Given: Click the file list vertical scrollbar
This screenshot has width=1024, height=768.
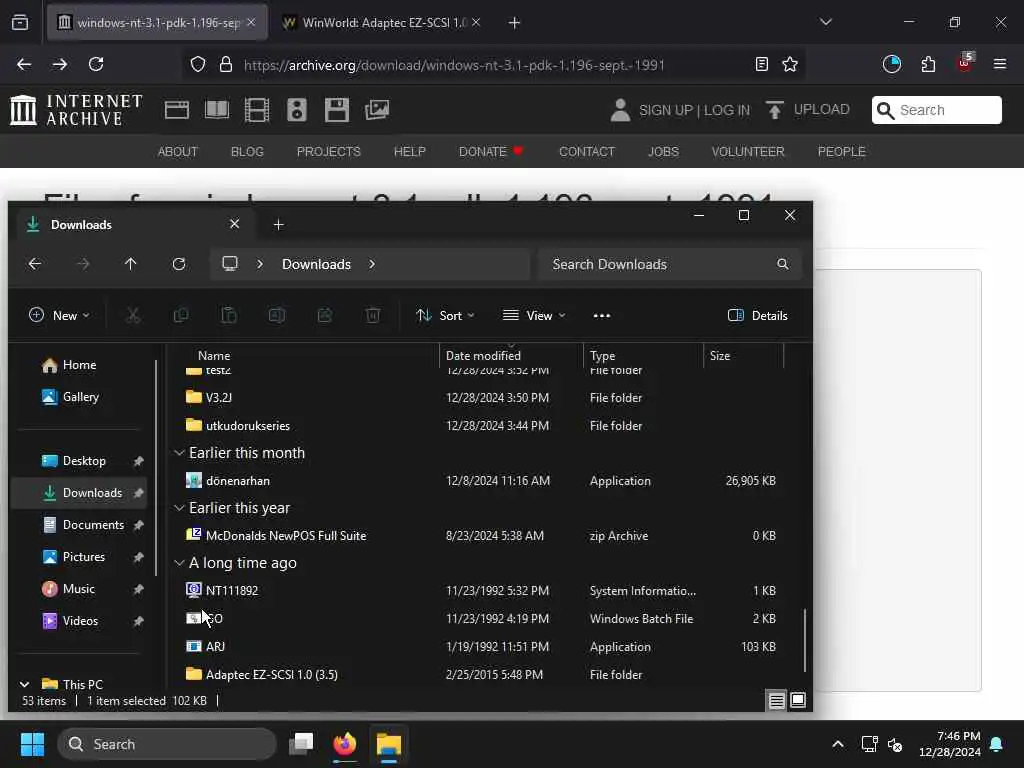Looking at the screenshot, I should point(805,640).
